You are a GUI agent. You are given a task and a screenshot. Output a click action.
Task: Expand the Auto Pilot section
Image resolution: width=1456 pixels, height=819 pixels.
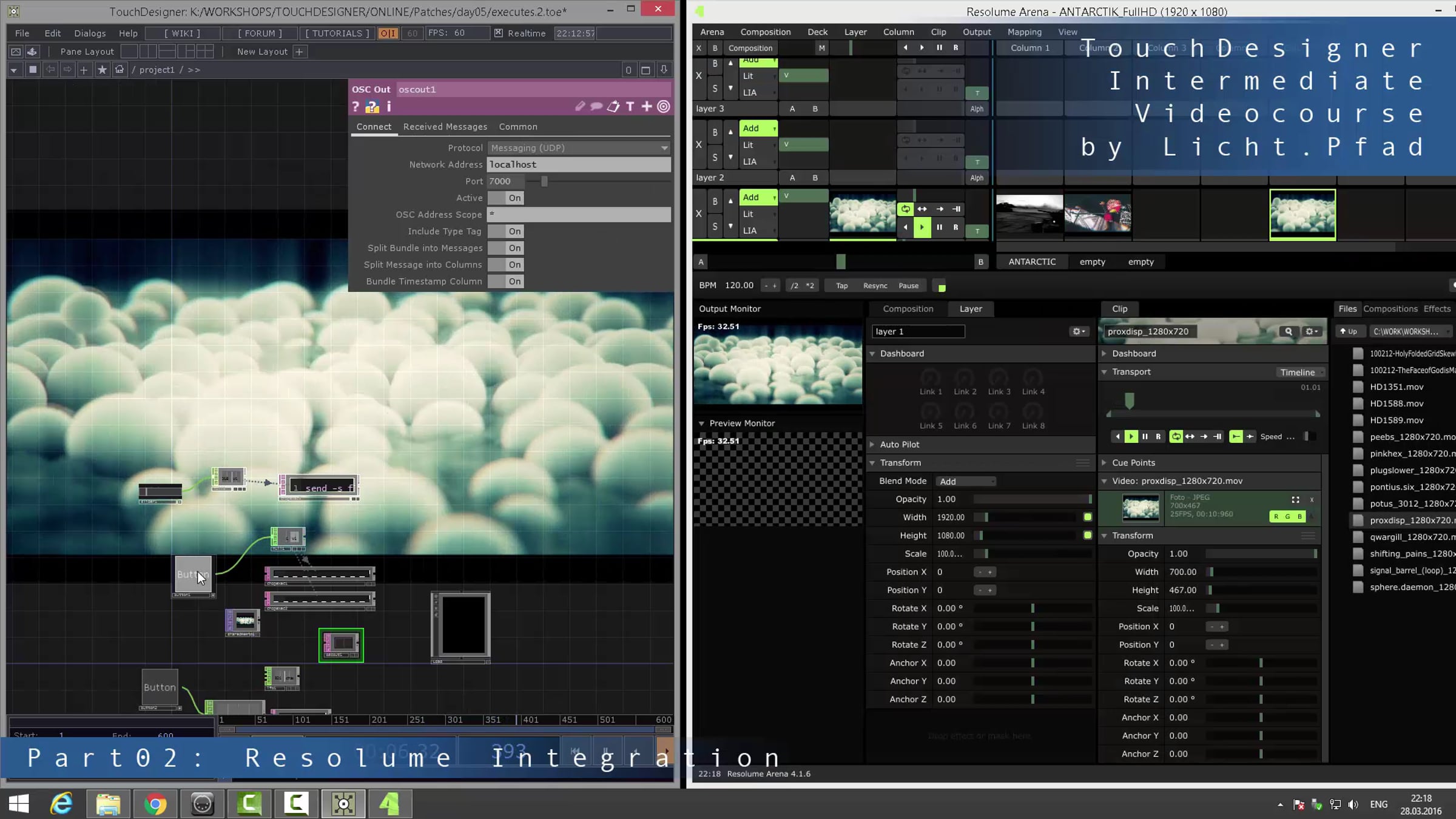coord(872,445)
